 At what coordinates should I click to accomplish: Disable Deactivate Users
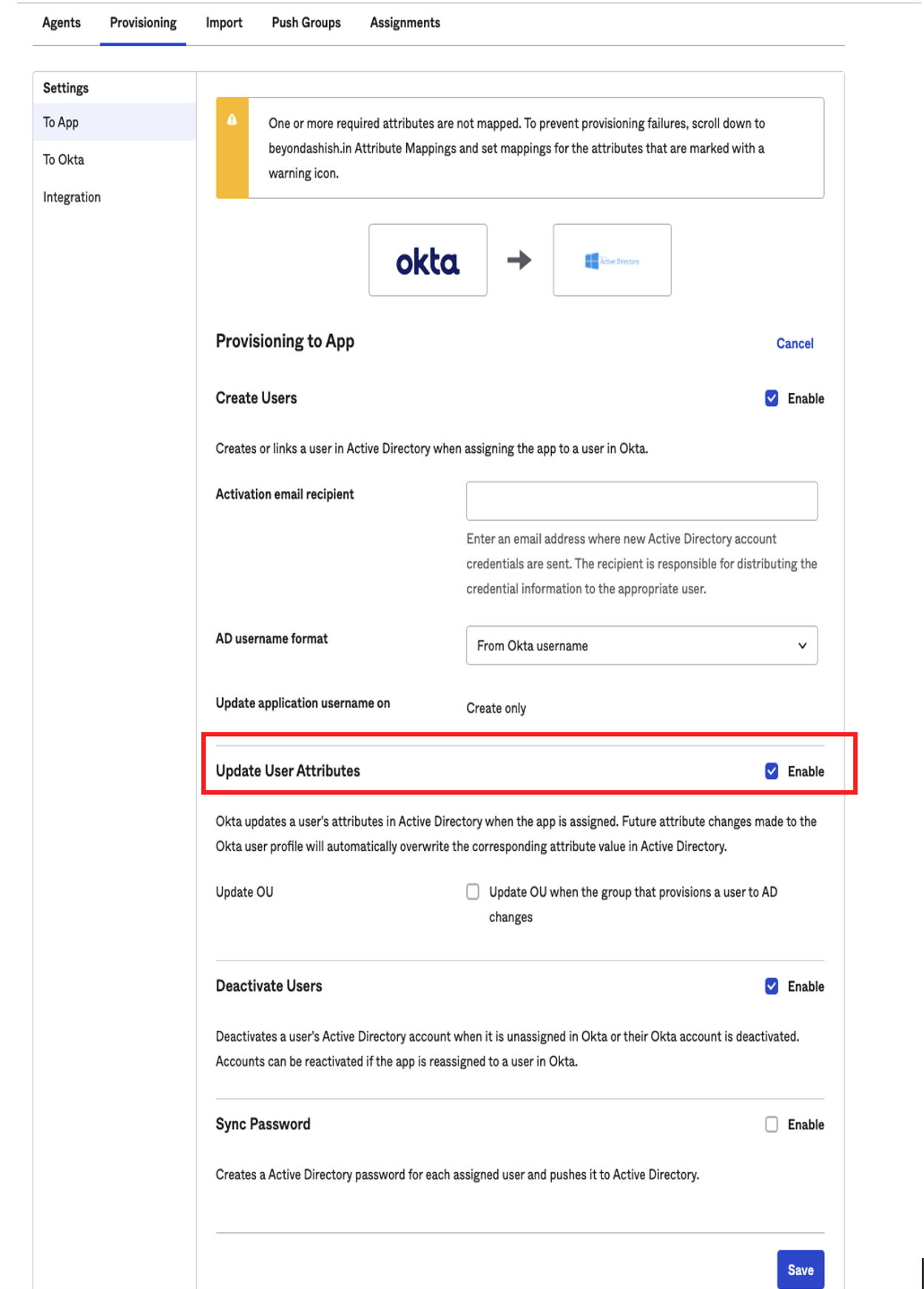tap(771, 986)
